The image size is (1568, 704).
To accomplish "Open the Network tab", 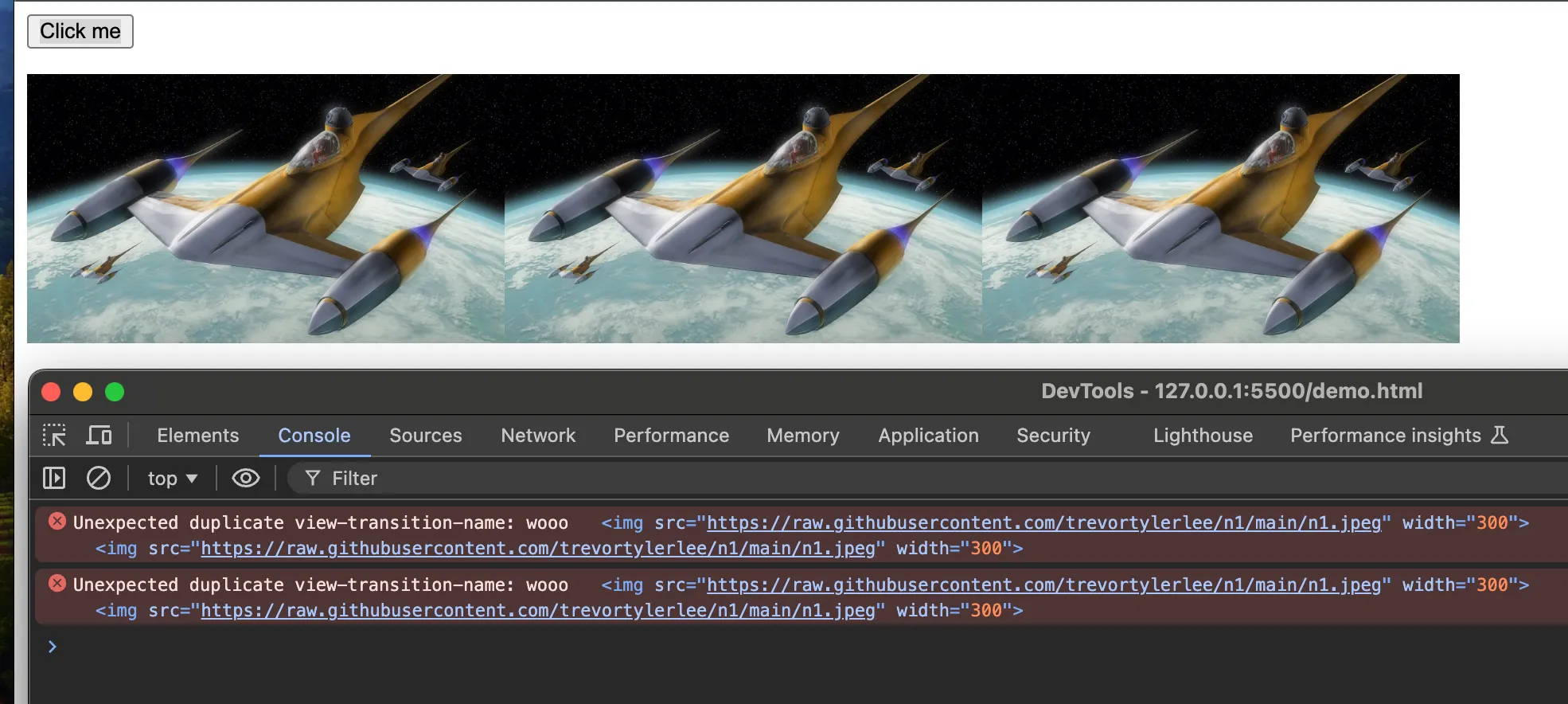I will pyautogui.click(x=538, y=436).
